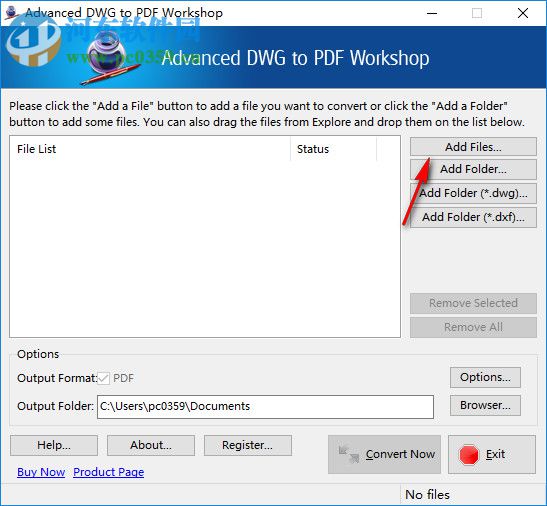Click Browser... to pick output folder
547x506 pixels.
coord(485,405)
